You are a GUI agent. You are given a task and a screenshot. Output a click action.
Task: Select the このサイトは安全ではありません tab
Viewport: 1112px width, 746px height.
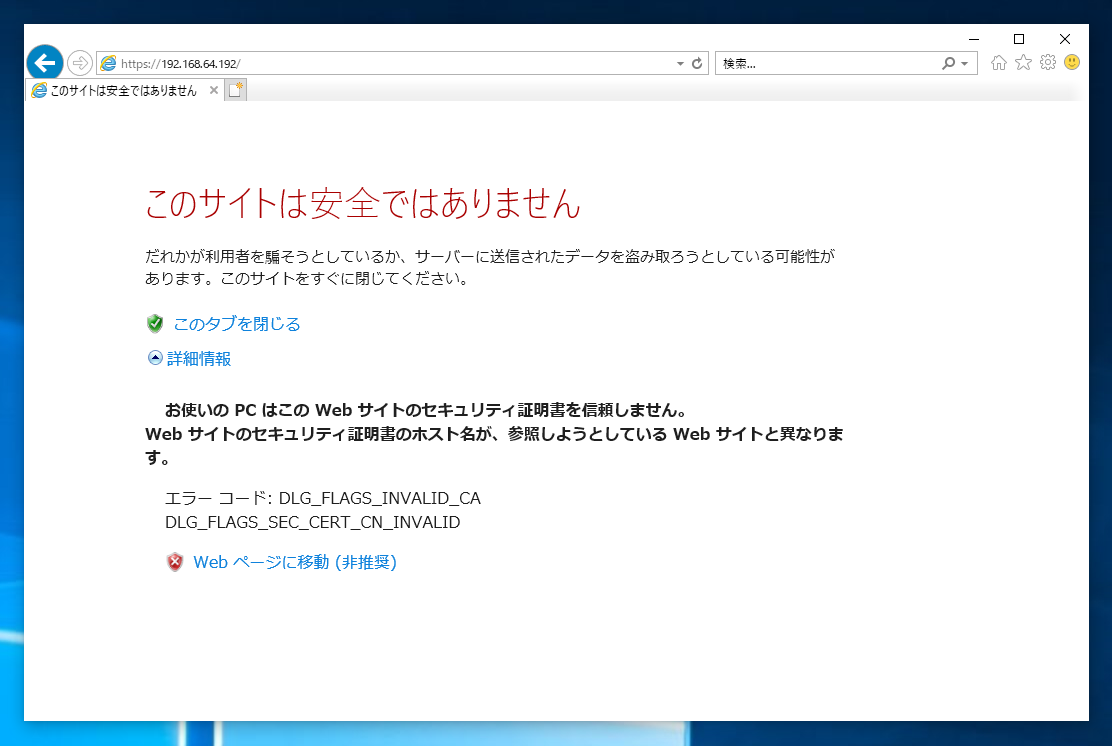tap(124, 90)
